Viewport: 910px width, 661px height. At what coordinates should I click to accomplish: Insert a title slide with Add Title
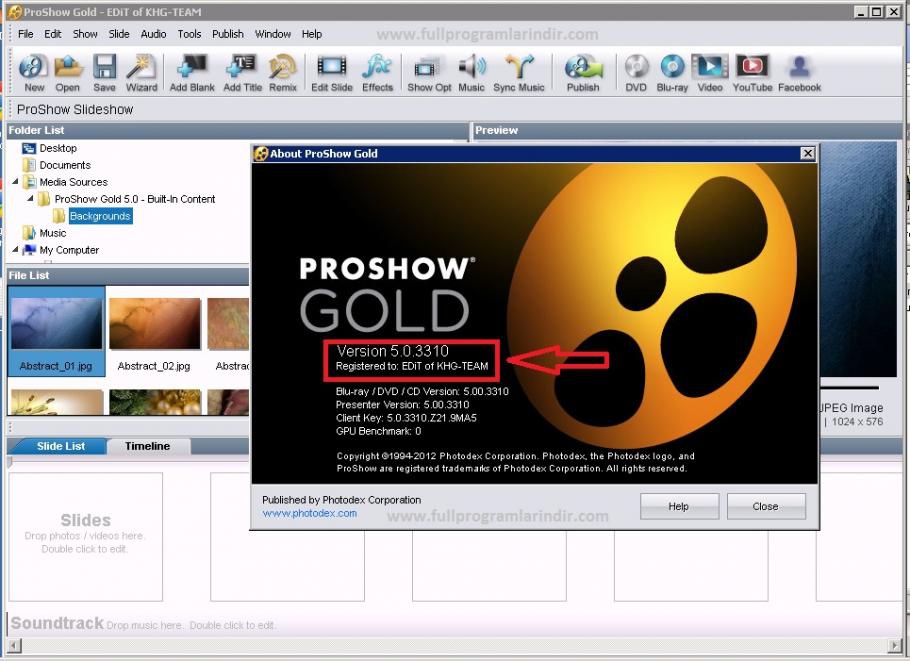(243, 73)
